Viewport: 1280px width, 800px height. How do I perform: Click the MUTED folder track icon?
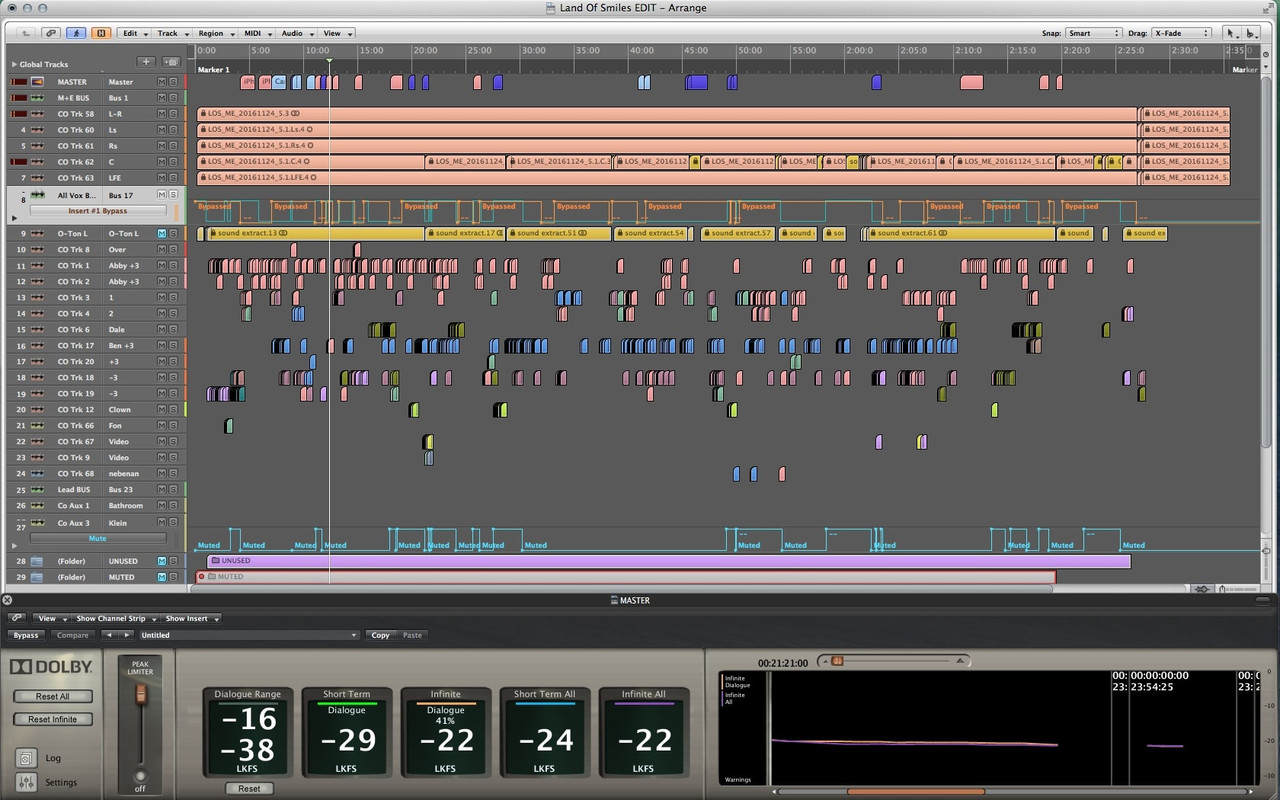pyautogui.click(x=38, y=577)
